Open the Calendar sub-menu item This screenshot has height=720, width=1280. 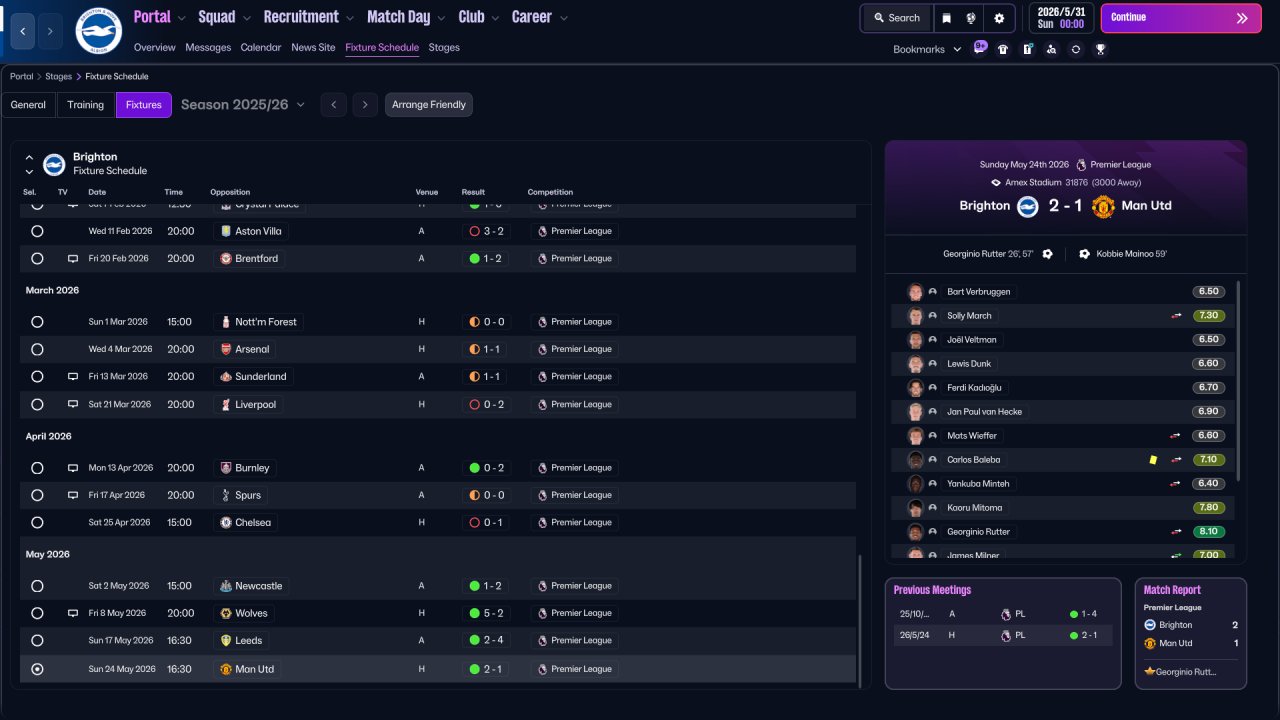pos(261,48)
